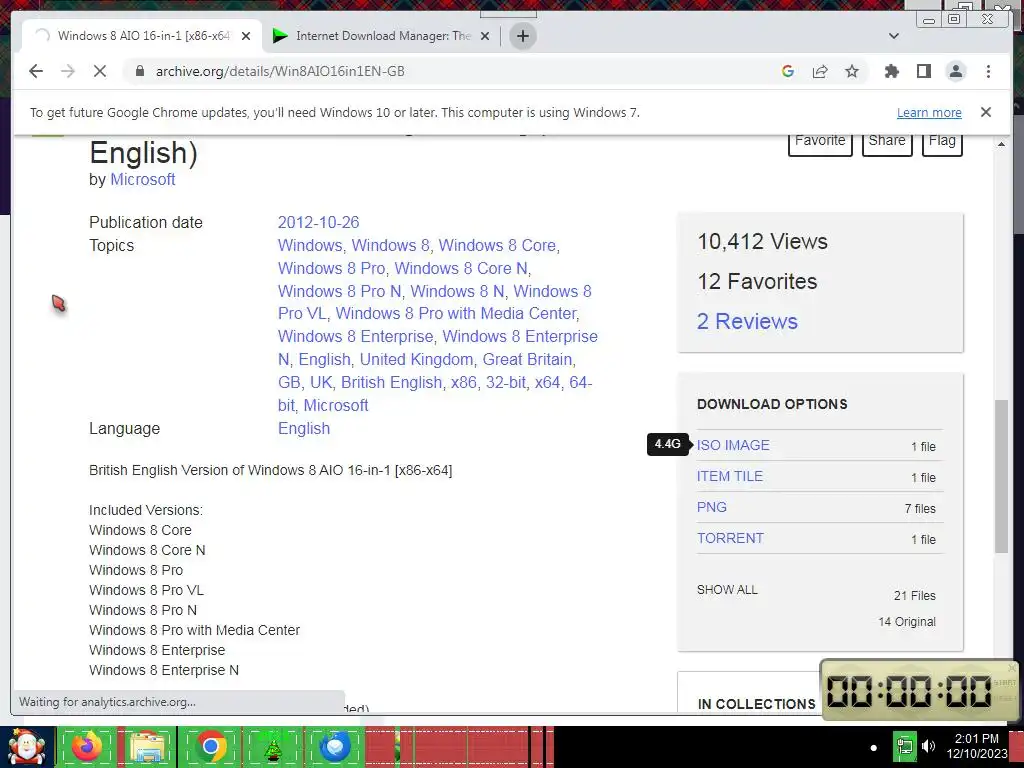Download the ISO IMAGE file
The image size is (1024, 768).
point(733,445)
